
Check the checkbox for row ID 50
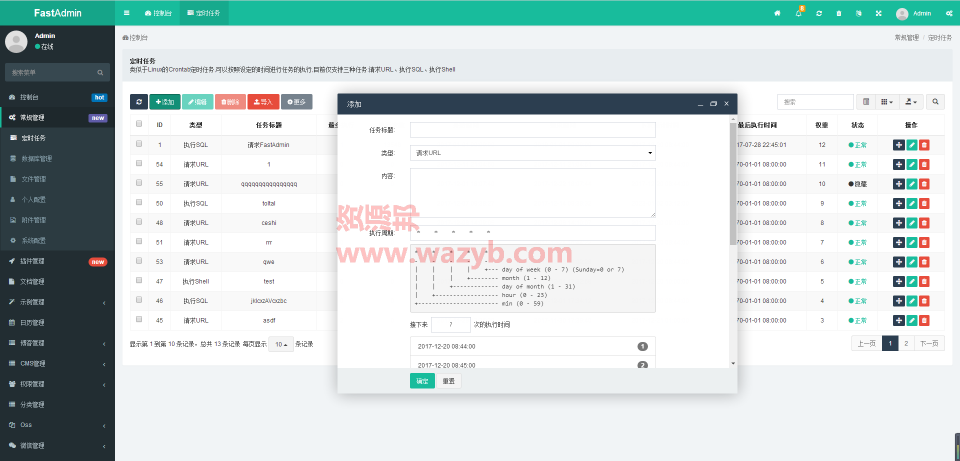coord(139,202)
